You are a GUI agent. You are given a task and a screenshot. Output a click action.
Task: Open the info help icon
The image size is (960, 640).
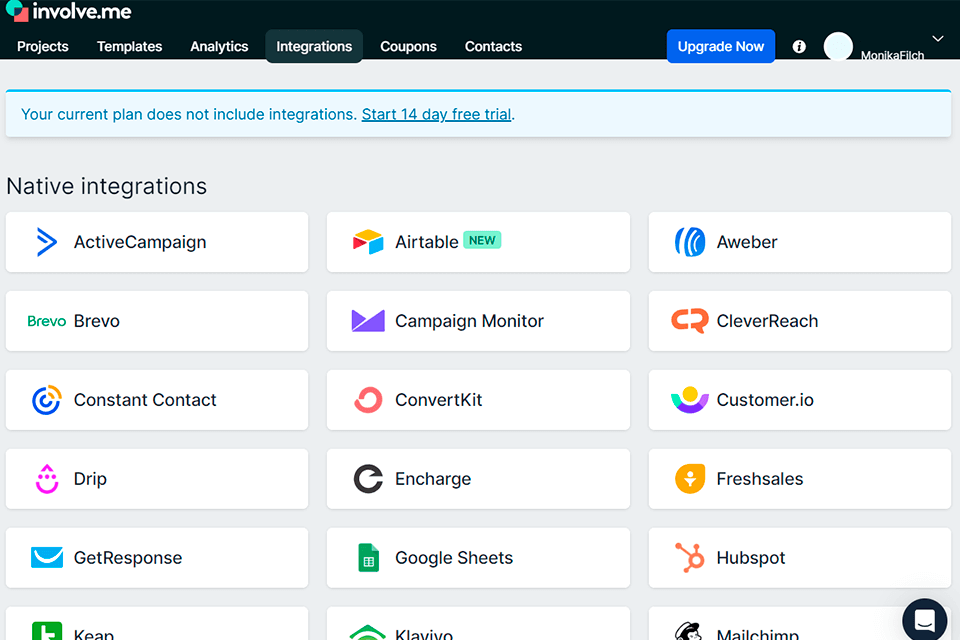[x=799, y=47]
